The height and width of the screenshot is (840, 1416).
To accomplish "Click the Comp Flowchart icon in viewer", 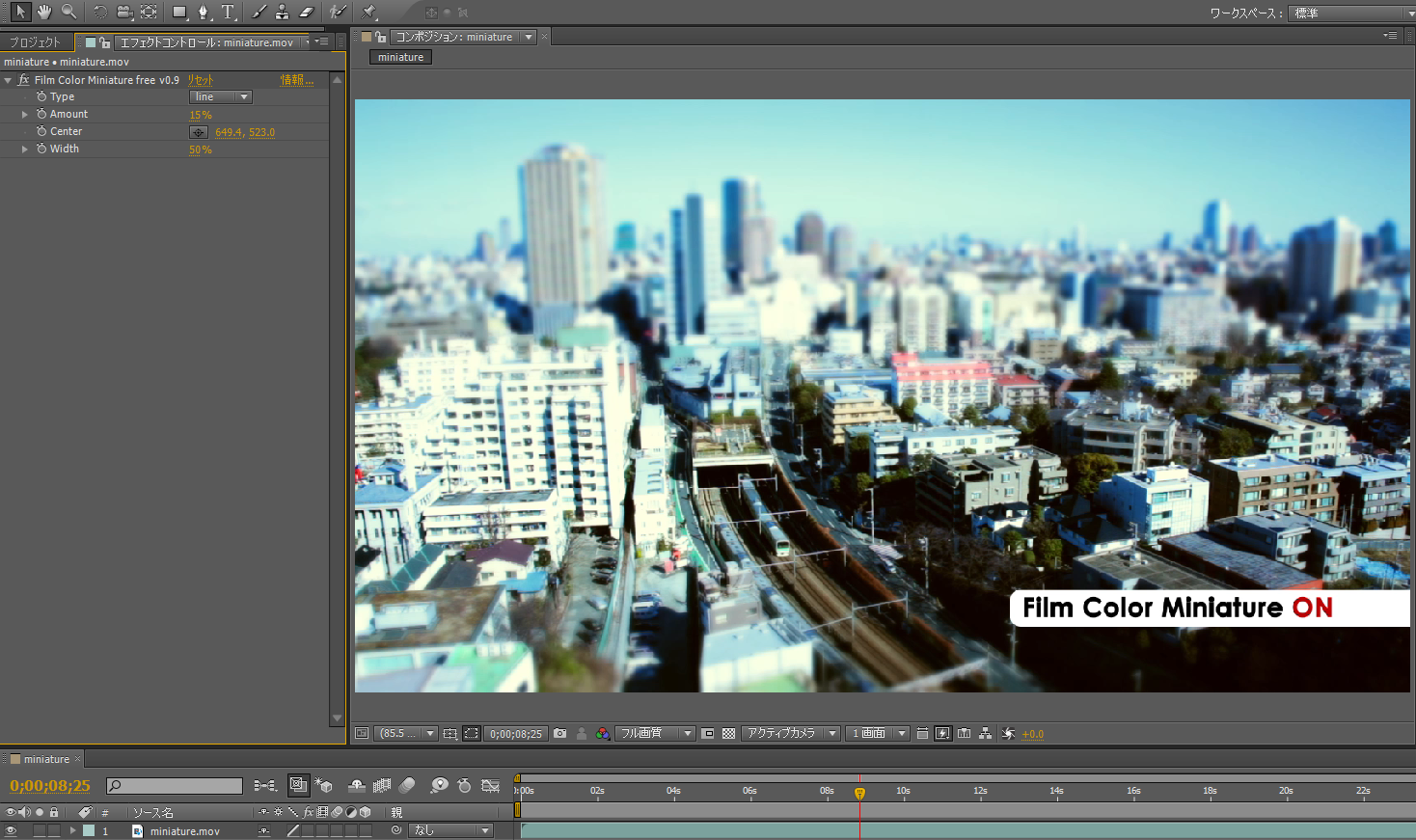I will coord(985,734).
